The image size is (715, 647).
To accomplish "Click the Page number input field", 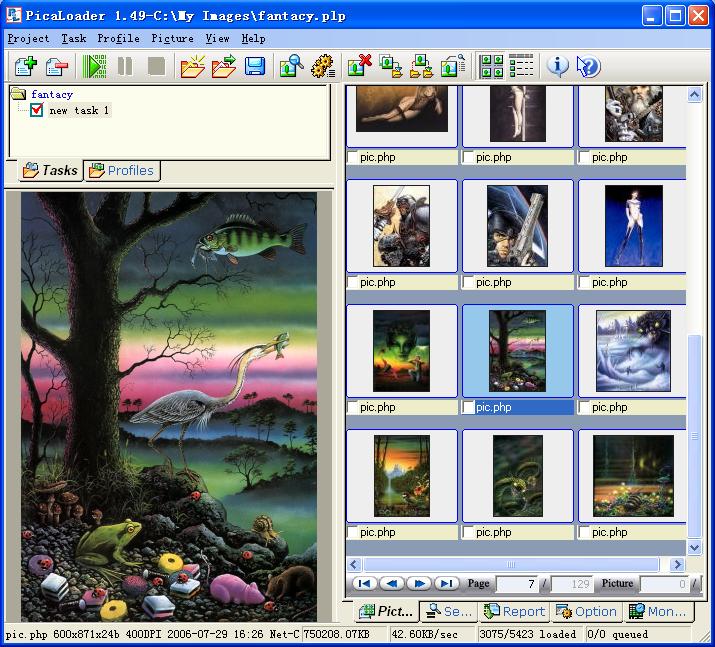I will 517,584.
